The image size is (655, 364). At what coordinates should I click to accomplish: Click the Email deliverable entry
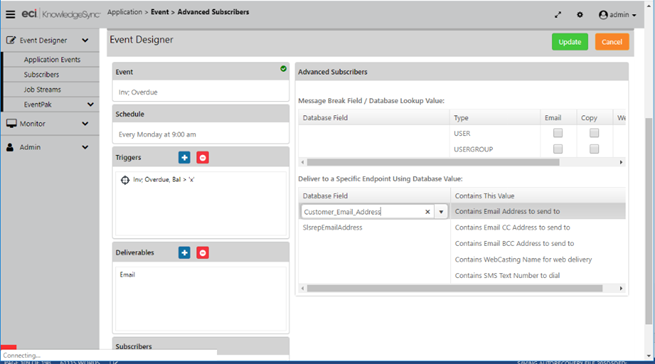click(x=127, y=275)
